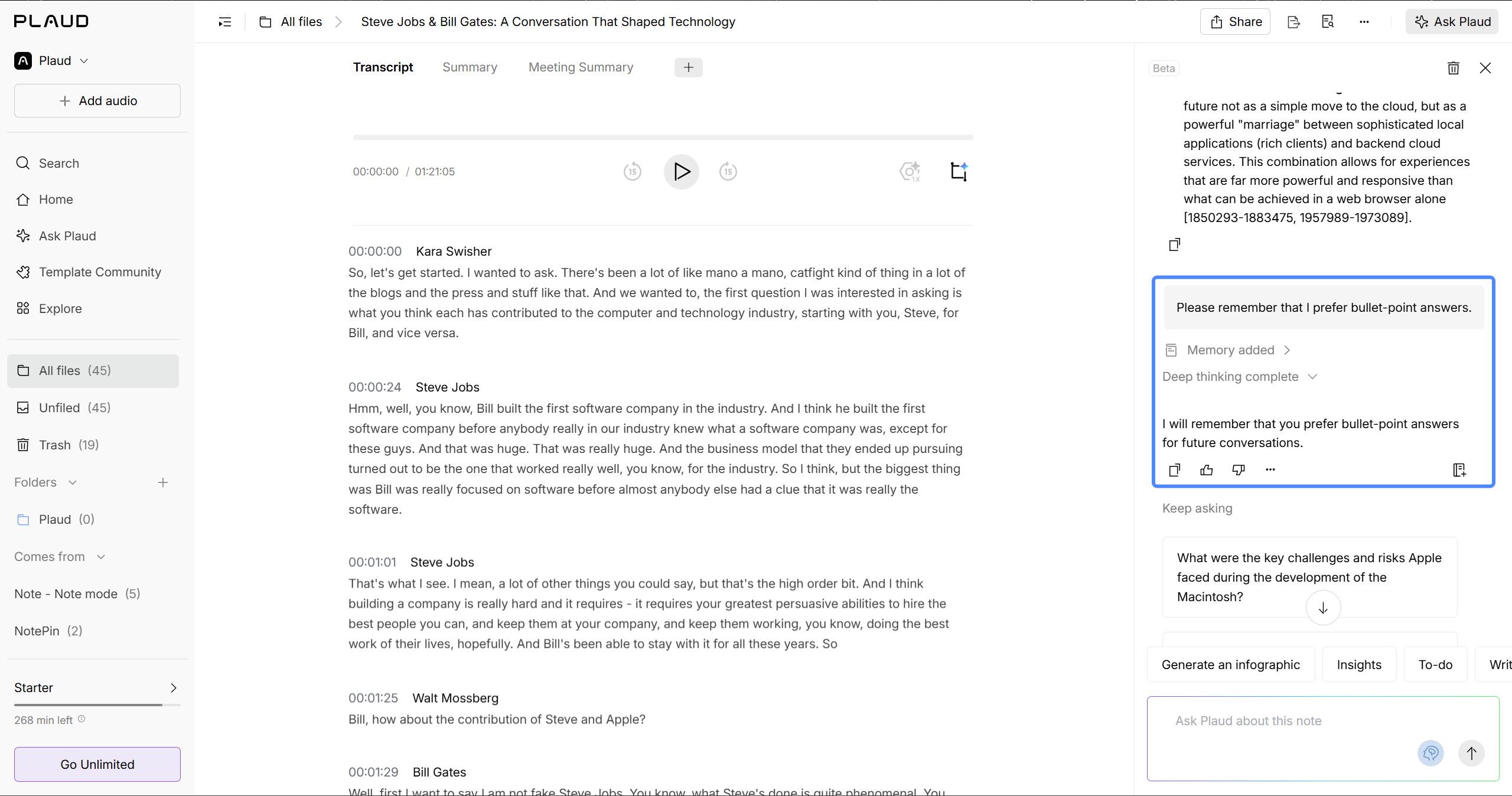The height and width of the screenshot is (796, 1512).
Task: Choose the To-do suggestion chip
Action: (x=1436, y=665)
